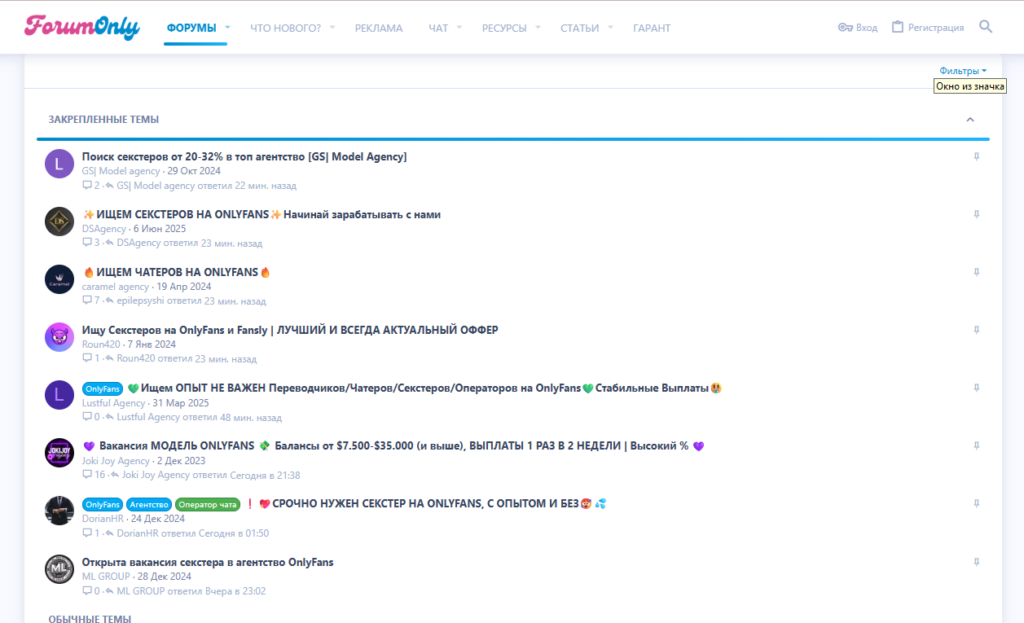Expand the РЕСУРСЫ menu arrow
Screen dimensions: 1024x623
(x=538, y=27)
